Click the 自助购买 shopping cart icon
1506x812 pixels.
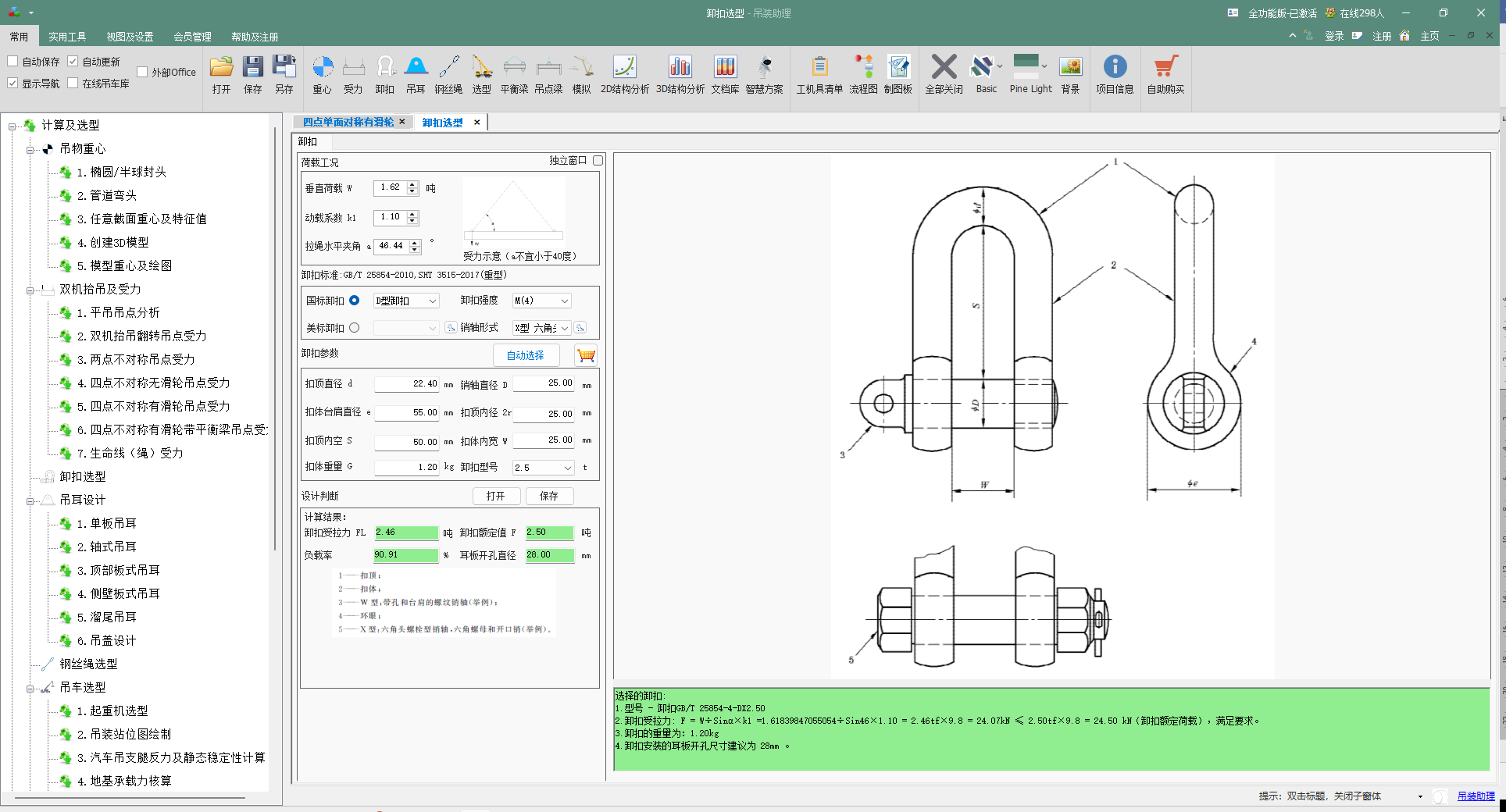click(x=1166, y=75)
